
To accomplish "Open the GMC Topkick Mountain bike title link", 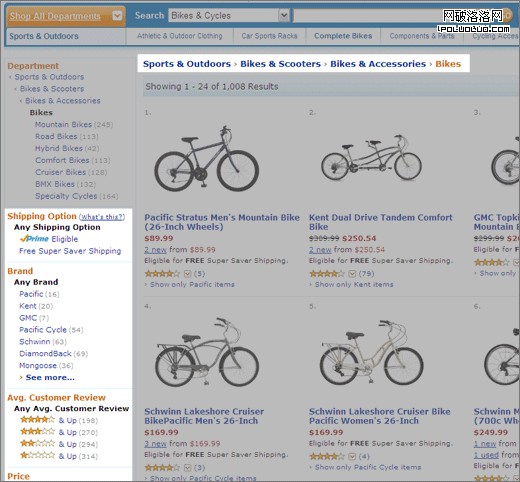I will click(497, 222).
